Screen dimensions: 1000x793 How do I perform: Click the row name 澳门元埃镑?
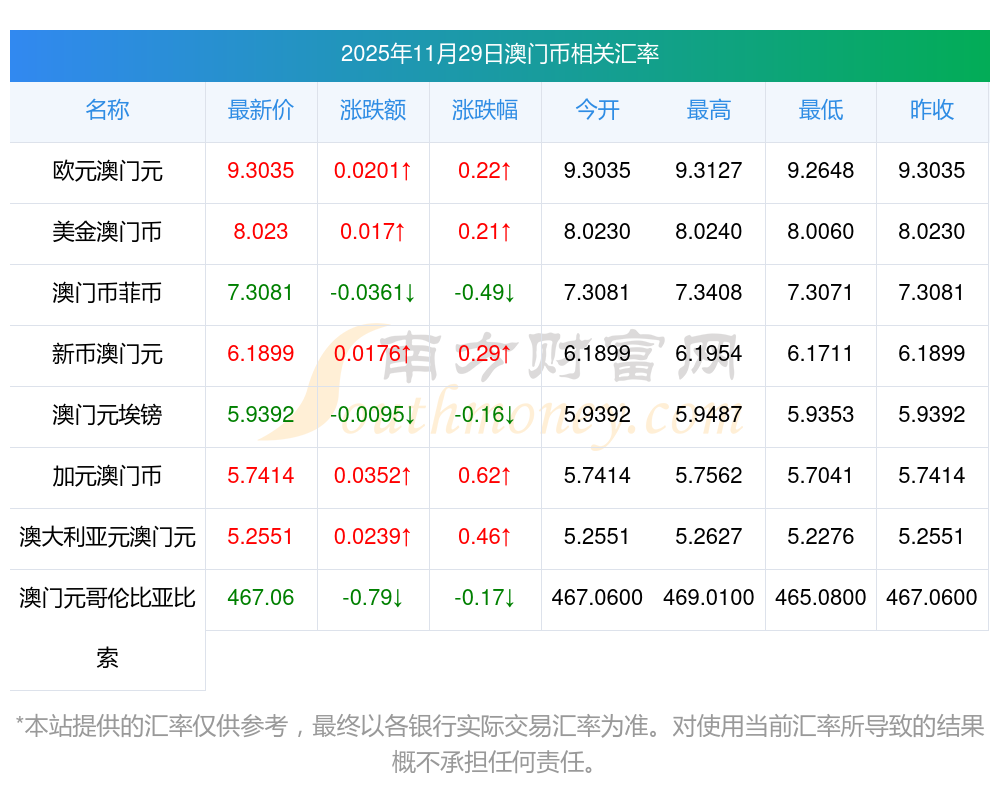tap(107, 415)
